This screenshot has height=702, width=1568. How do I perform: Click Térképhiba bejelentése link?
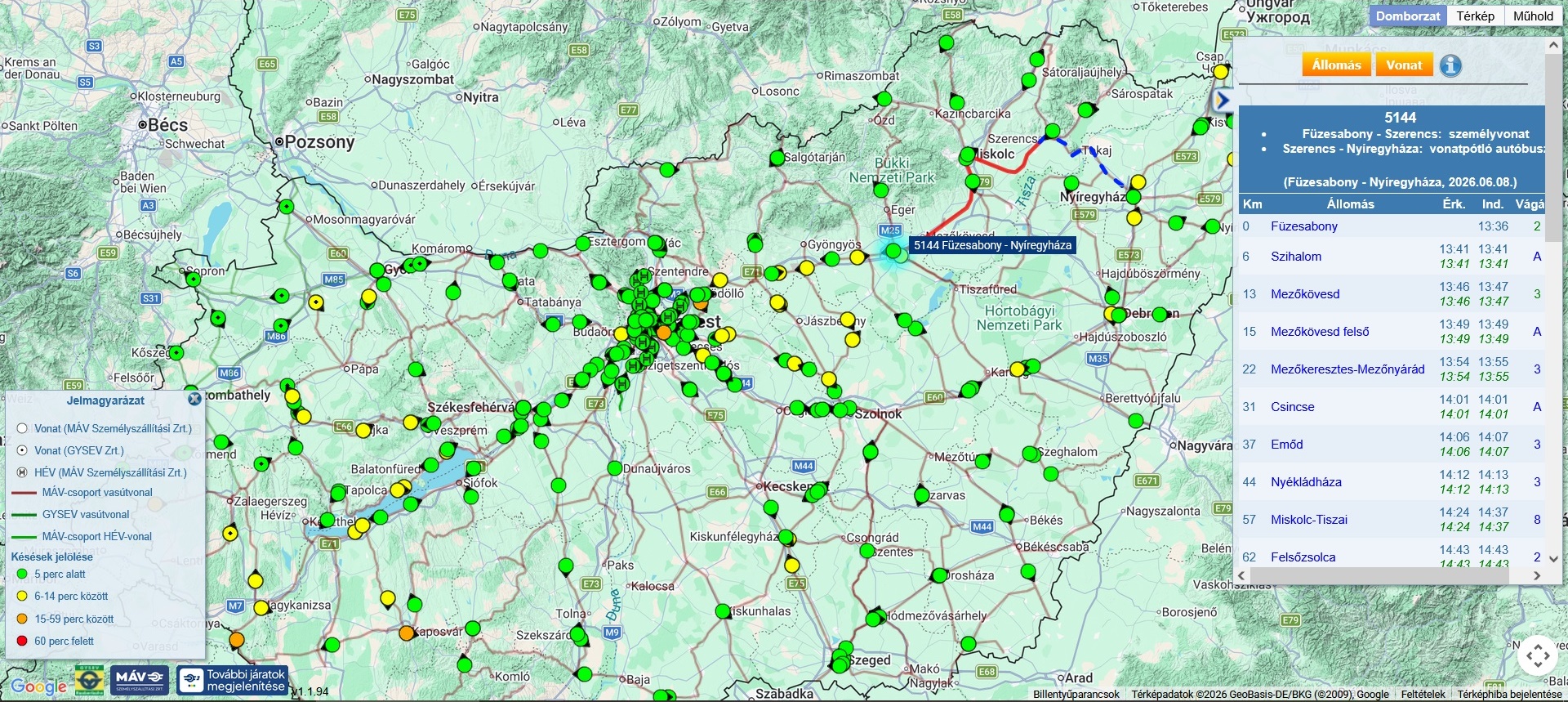pos(1509,695)
